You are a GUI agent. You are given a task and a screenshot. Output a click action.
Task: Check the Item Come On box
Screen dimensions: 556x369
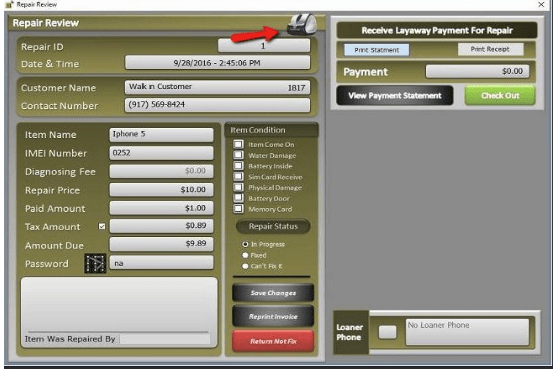click(238, 144)
